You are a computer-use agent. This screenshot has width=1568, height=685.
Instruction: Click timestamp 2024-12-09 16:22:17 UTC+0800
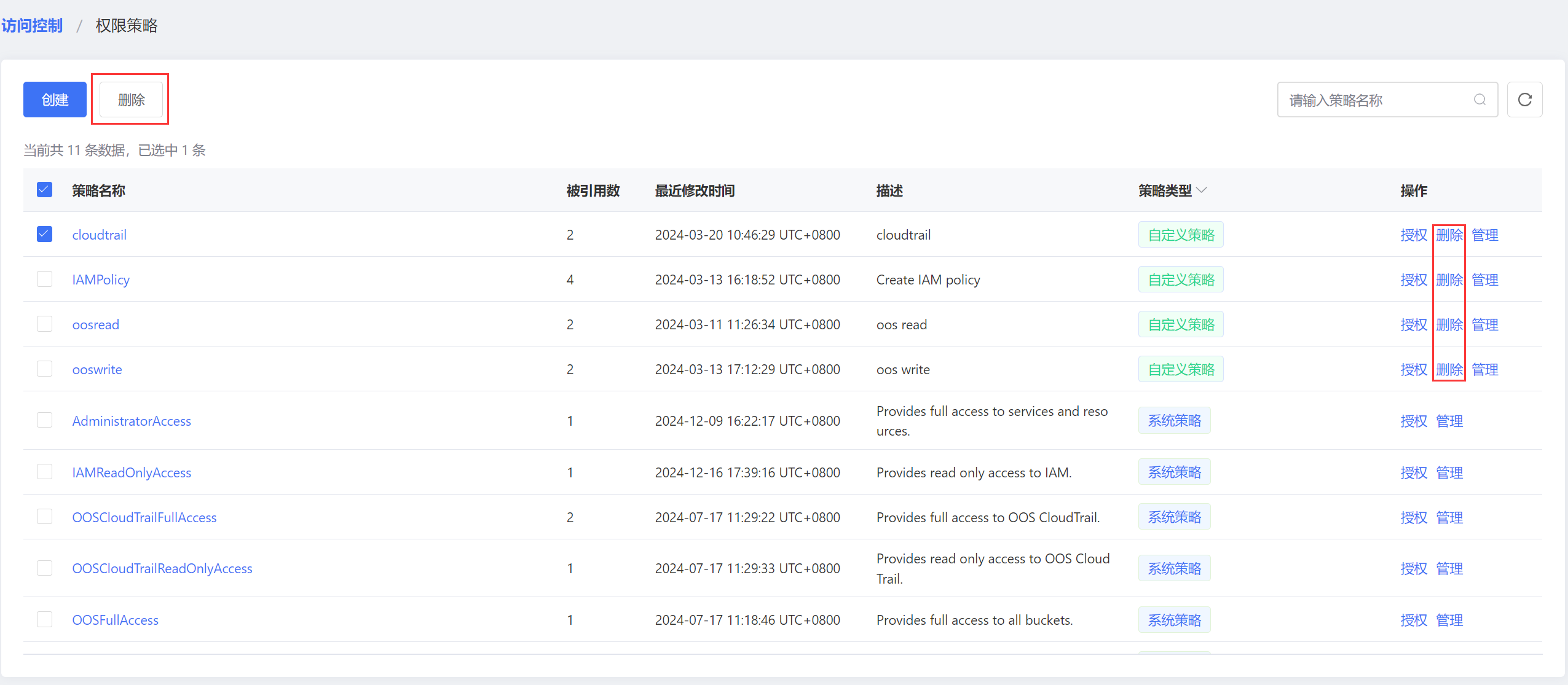(747, 421)
